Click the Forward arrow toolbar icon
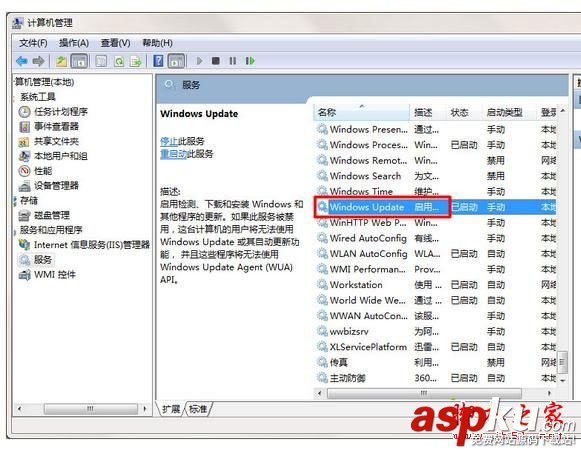 39,61
